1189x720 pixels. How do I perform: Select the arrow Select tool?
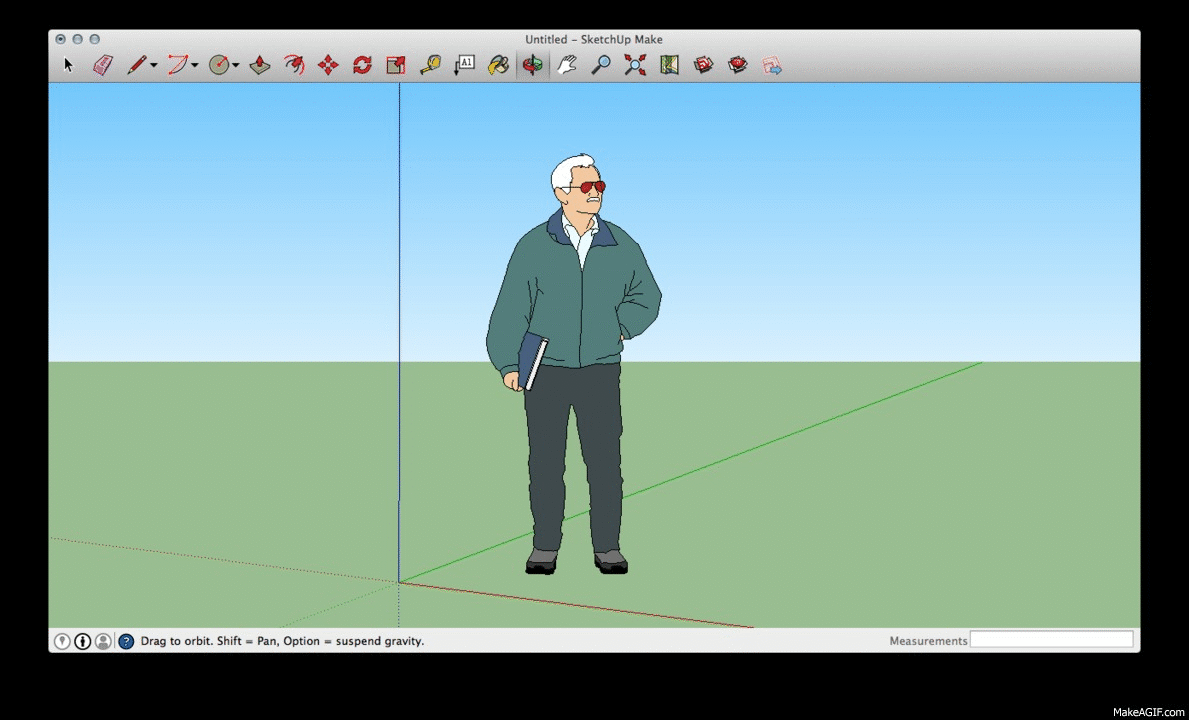(69, 65)
